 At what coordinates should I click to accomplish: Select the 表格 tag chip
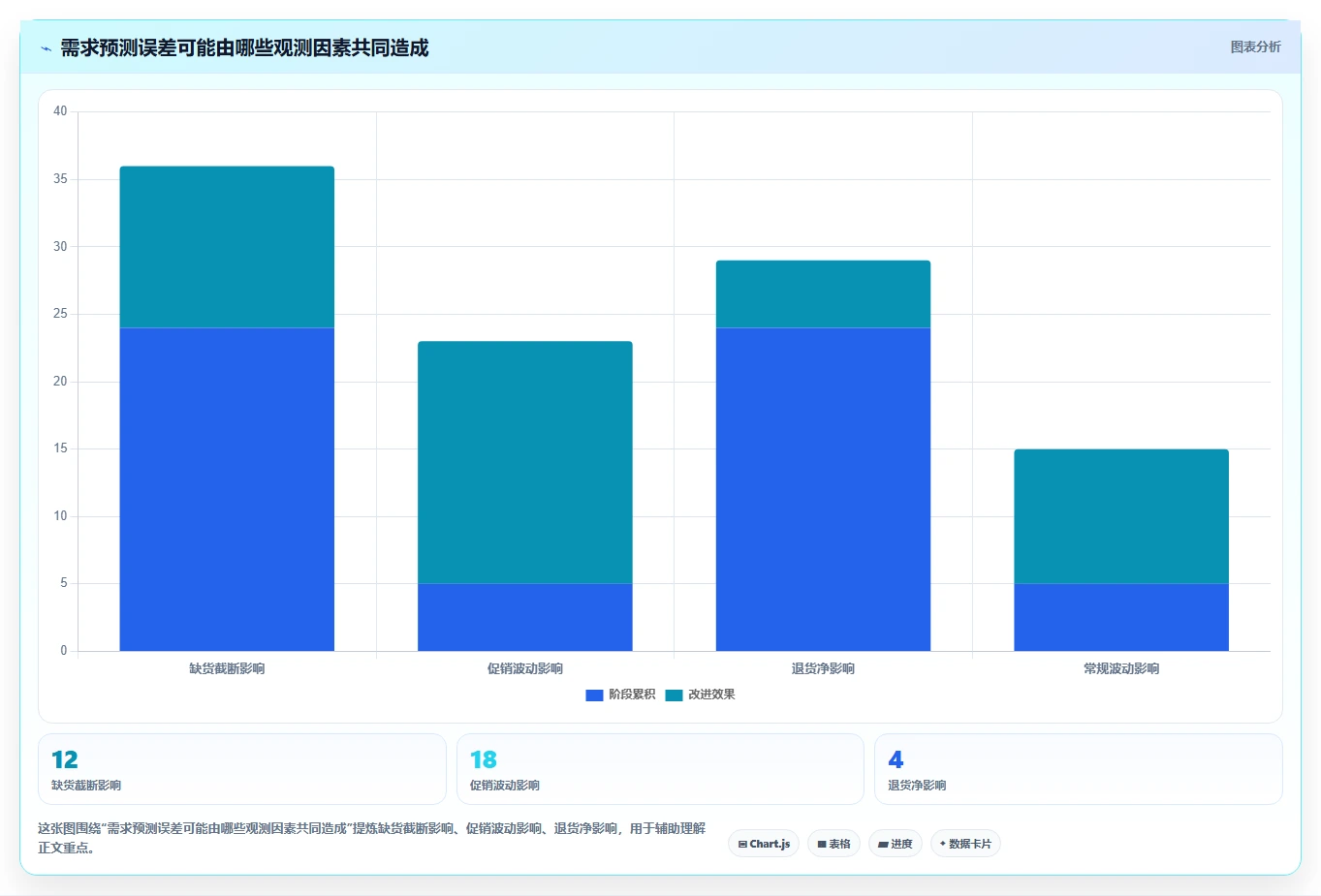tap(833, 844)
